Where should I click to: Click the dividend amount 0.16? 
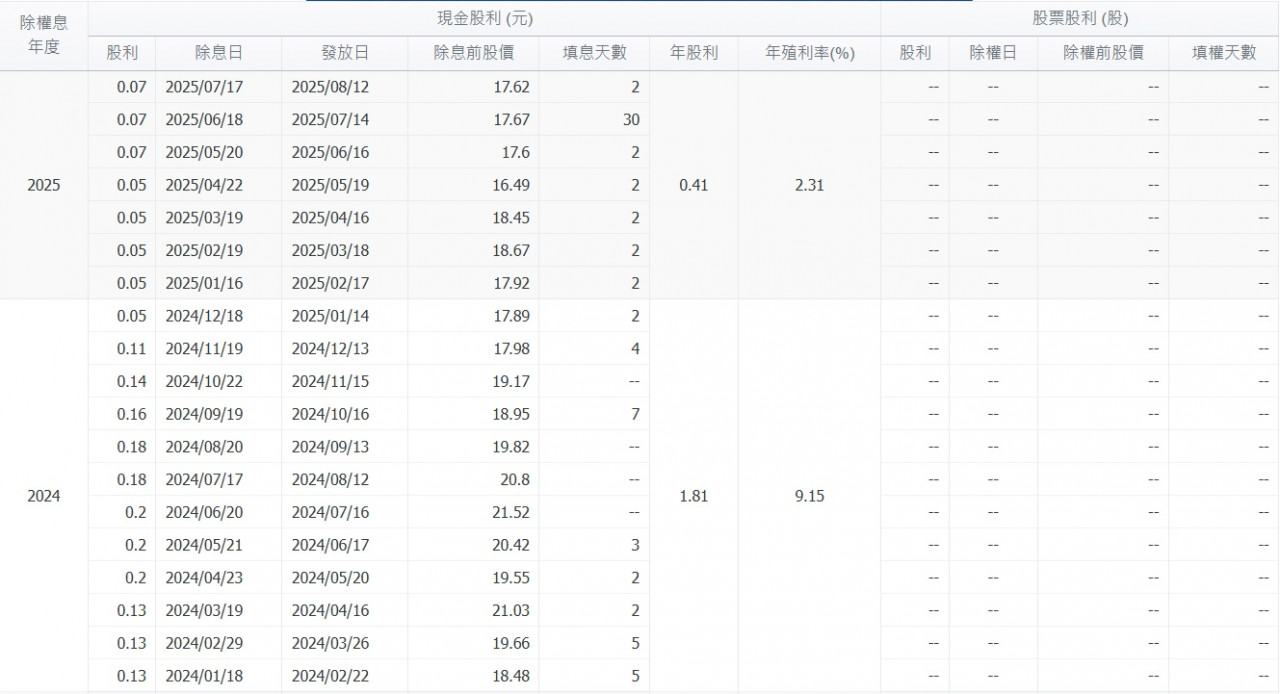coord(132,414)
